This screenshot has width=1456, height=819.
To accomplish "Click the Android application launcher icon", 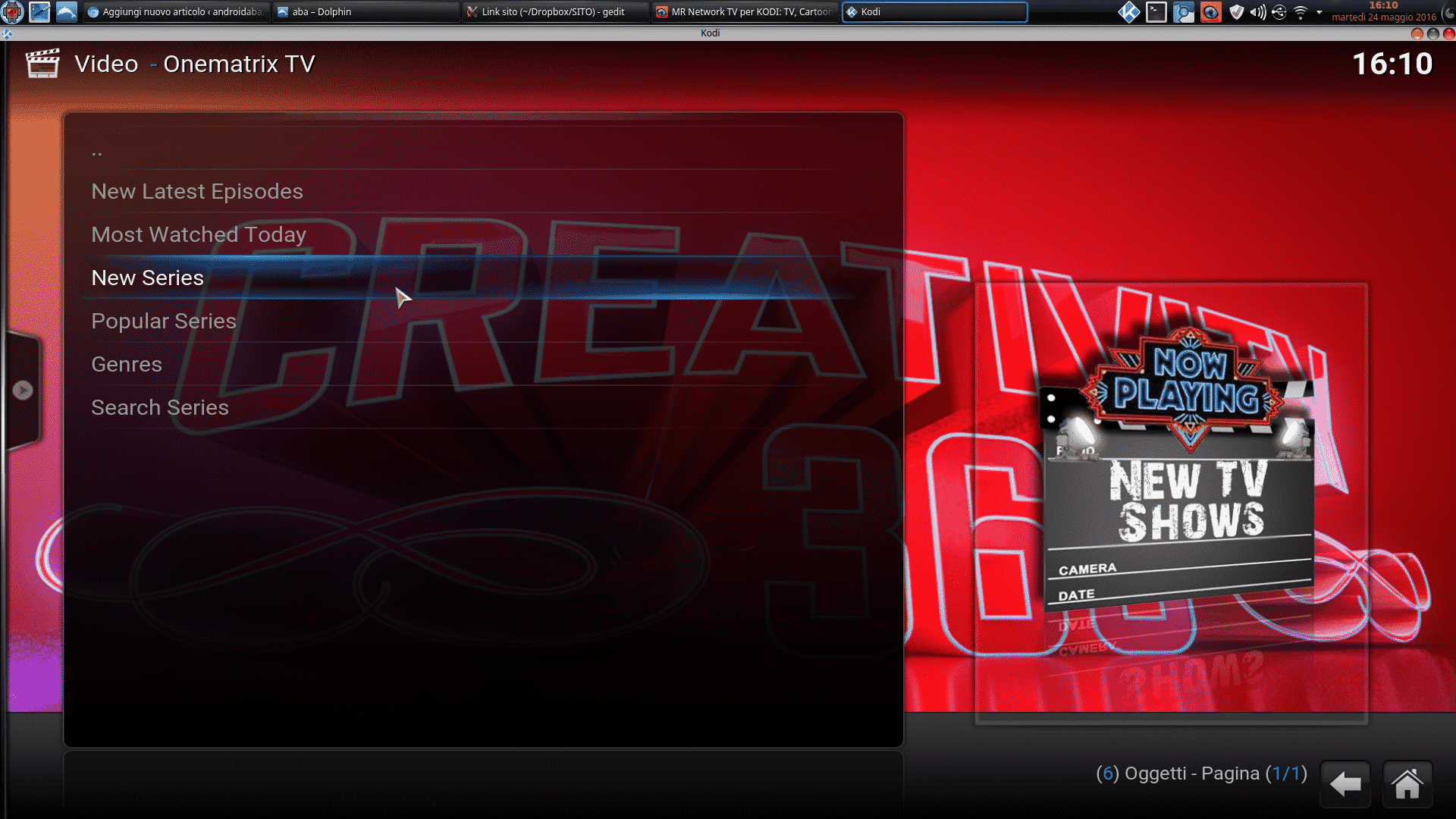I will point(13,11).
